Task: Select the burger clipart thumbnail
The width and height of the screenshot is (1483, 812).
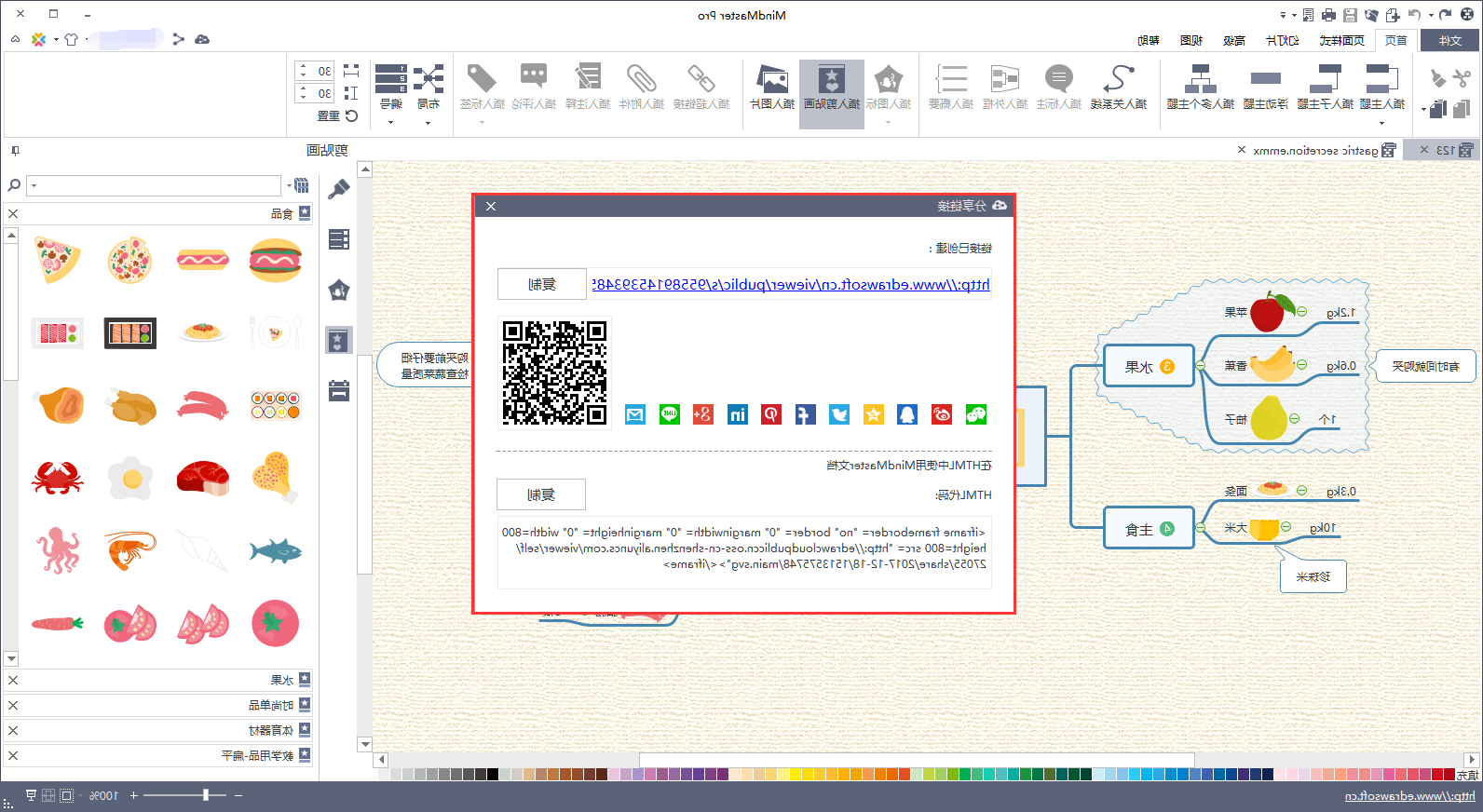Action: pyautogui.click(x=276, y=260)
